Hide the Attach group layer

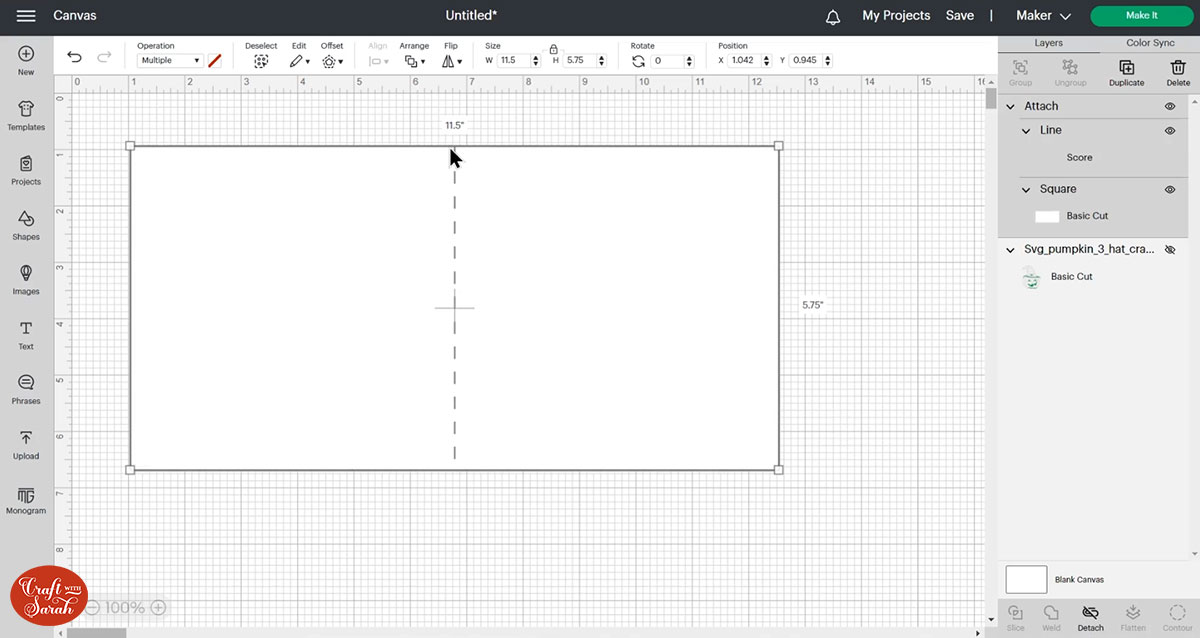point(1169,106)
